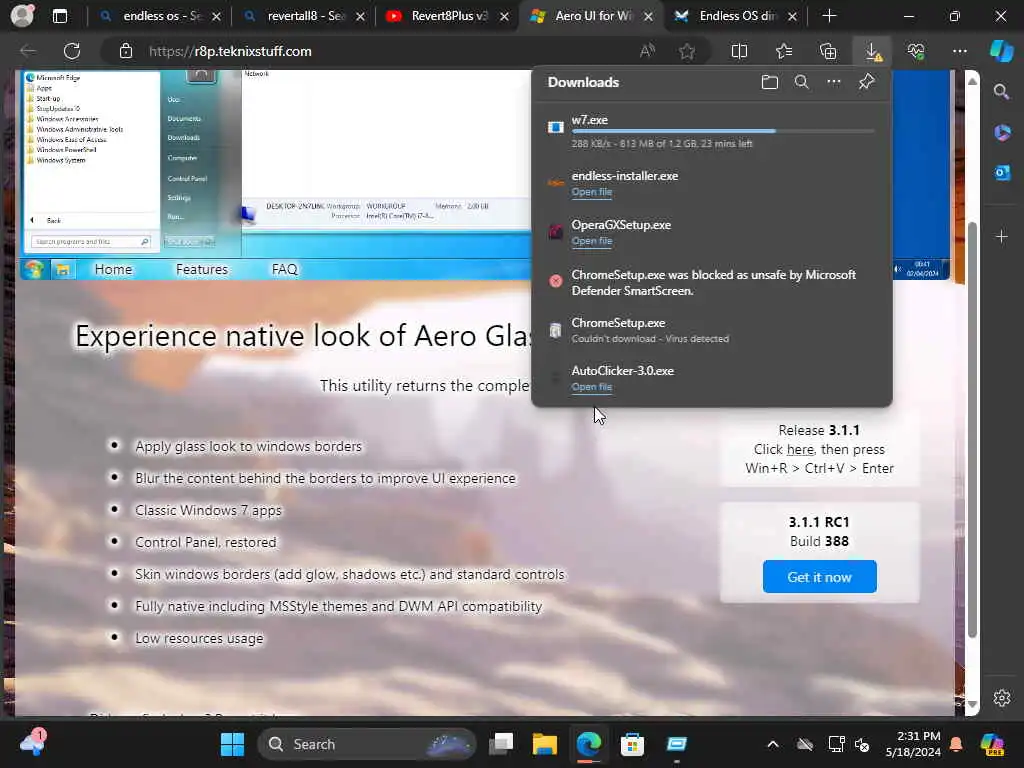Open the Edge profile avatar
The width and height of the screenshot is (1024, 768).
(22, 16)
